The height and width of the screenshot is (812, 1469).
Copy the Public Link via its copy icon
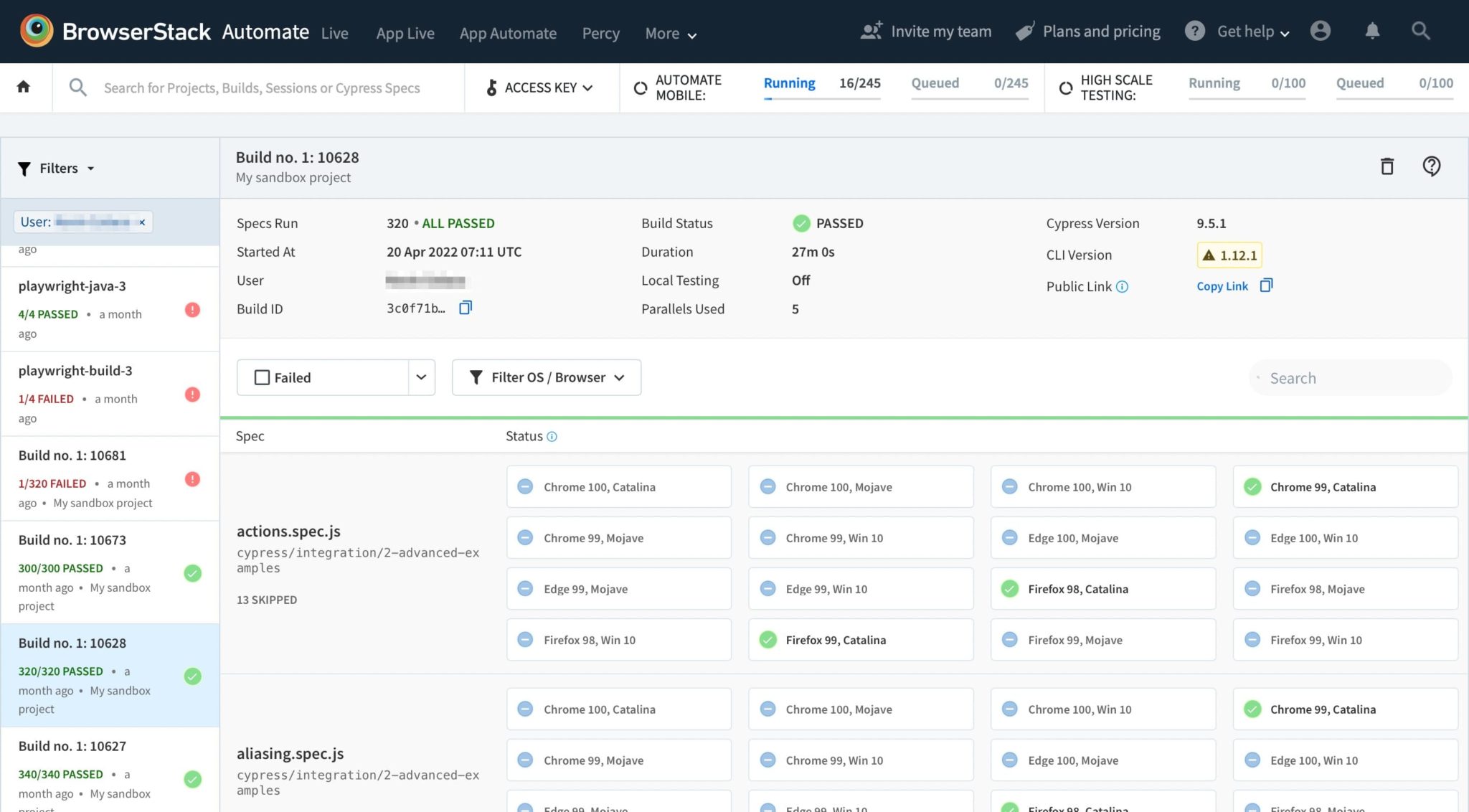point(1265,285)
